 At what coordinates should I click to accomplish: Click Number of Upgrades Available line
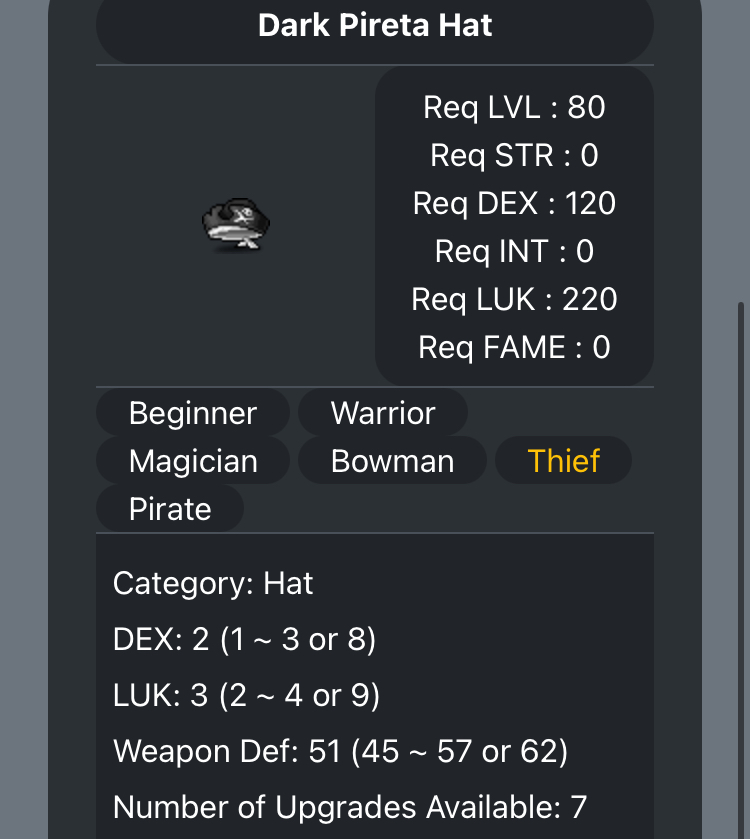click(x=349, y=806)
